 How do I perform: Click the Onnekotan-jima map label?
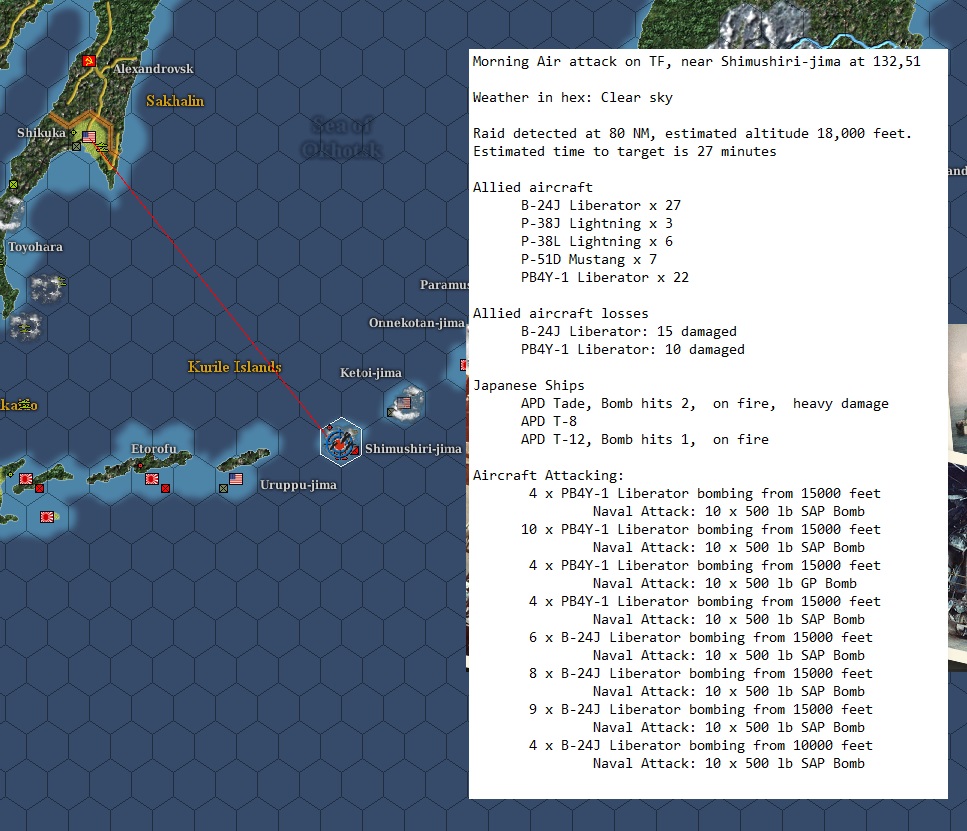416,323
